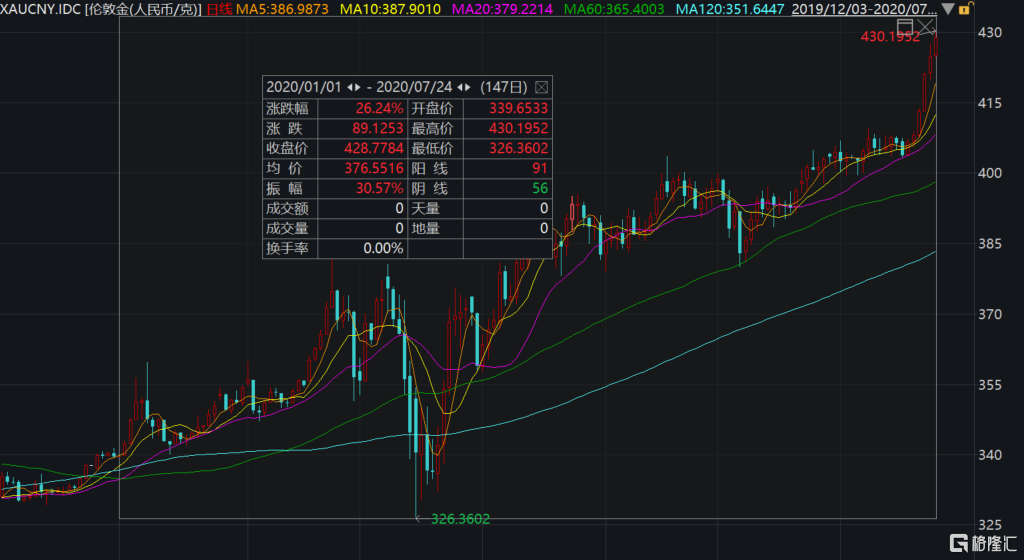This screenshot has width=1024, height=560.
Task: Close the selected range via gray X icon
Action: coord(926,27)
